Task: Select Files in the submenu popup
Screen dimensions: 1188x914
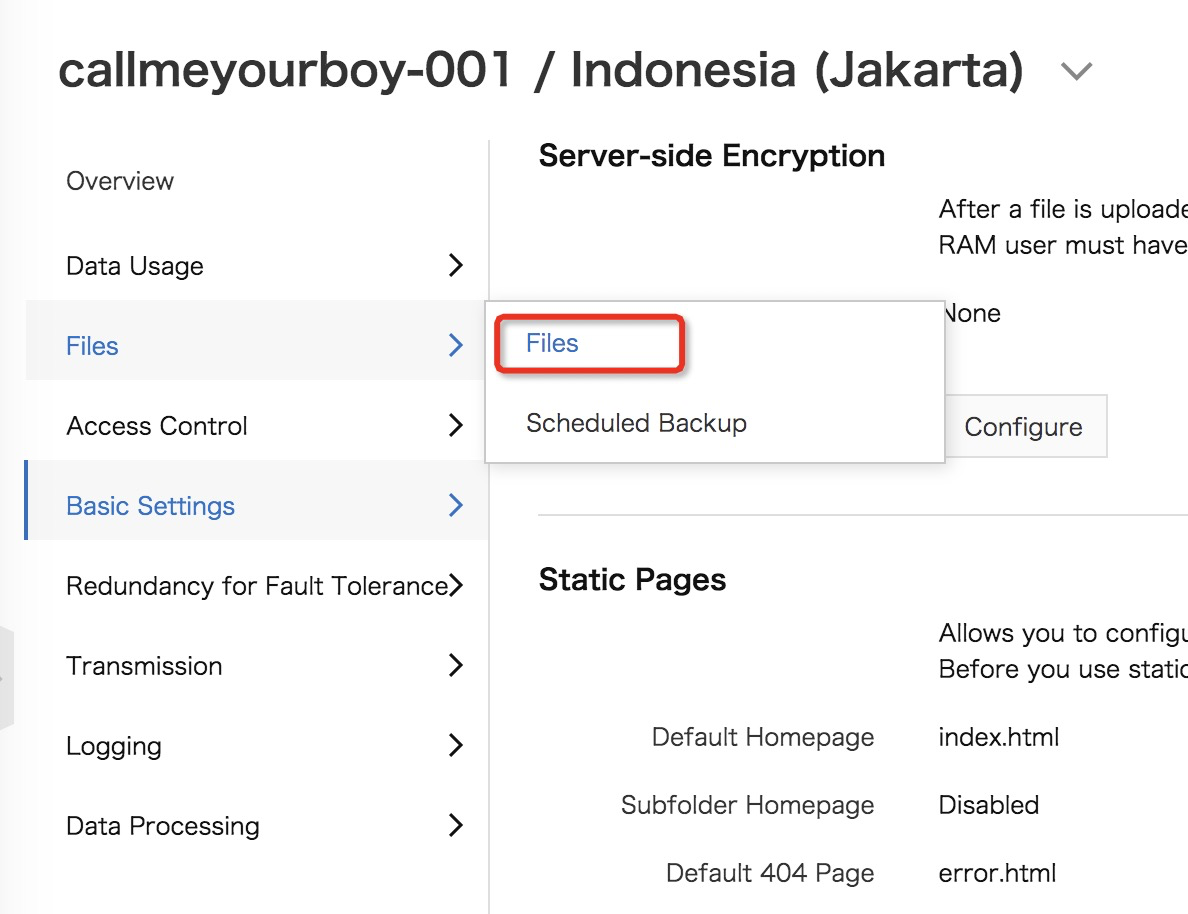Action: click(553, 344)
